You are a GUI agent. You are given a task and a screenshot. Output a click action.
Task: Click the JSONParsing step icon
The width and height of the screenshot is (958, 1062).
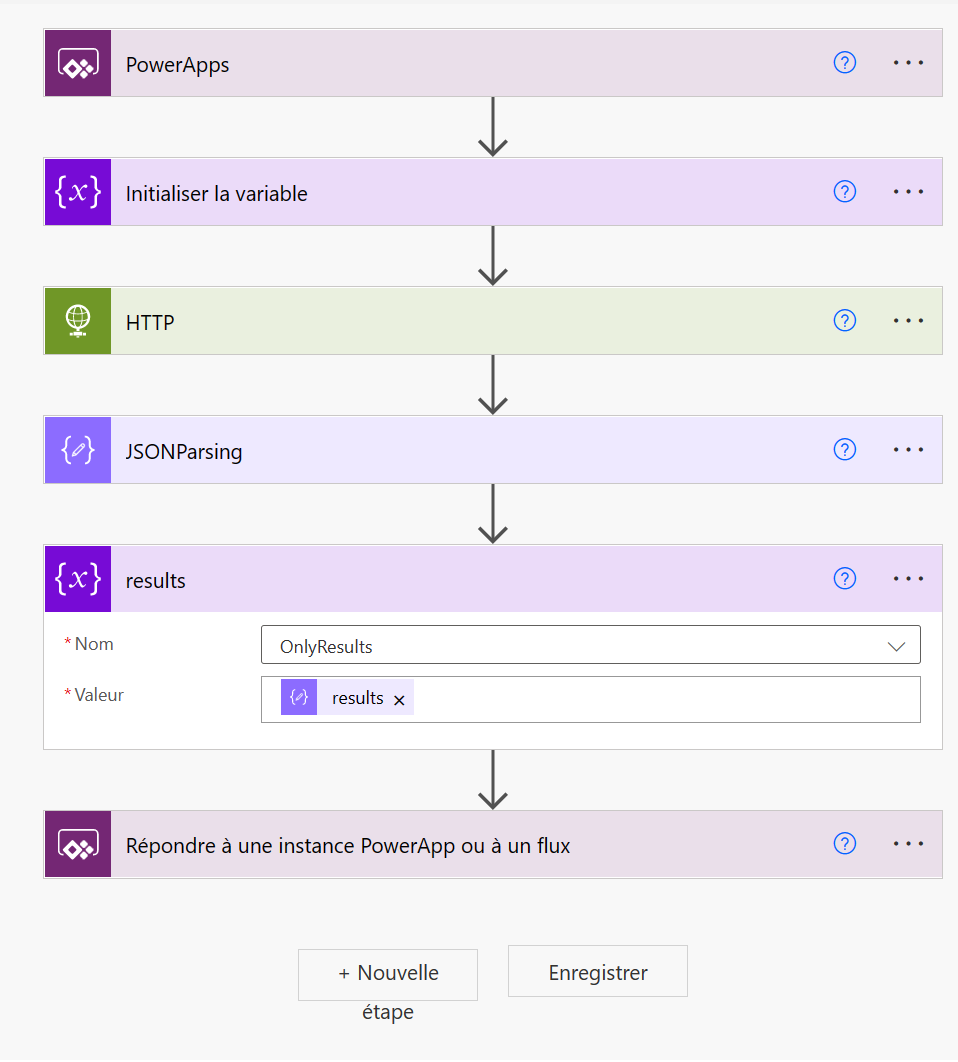point(78,450)
